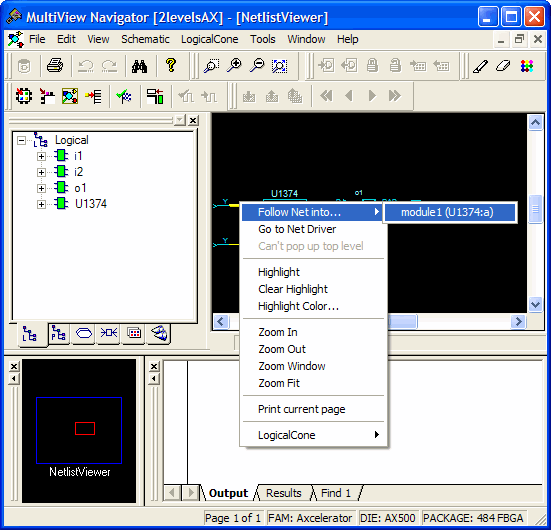Choose Clear Highlight in context menu
This screenshot has height=530, width=551.
pos(313,289)
